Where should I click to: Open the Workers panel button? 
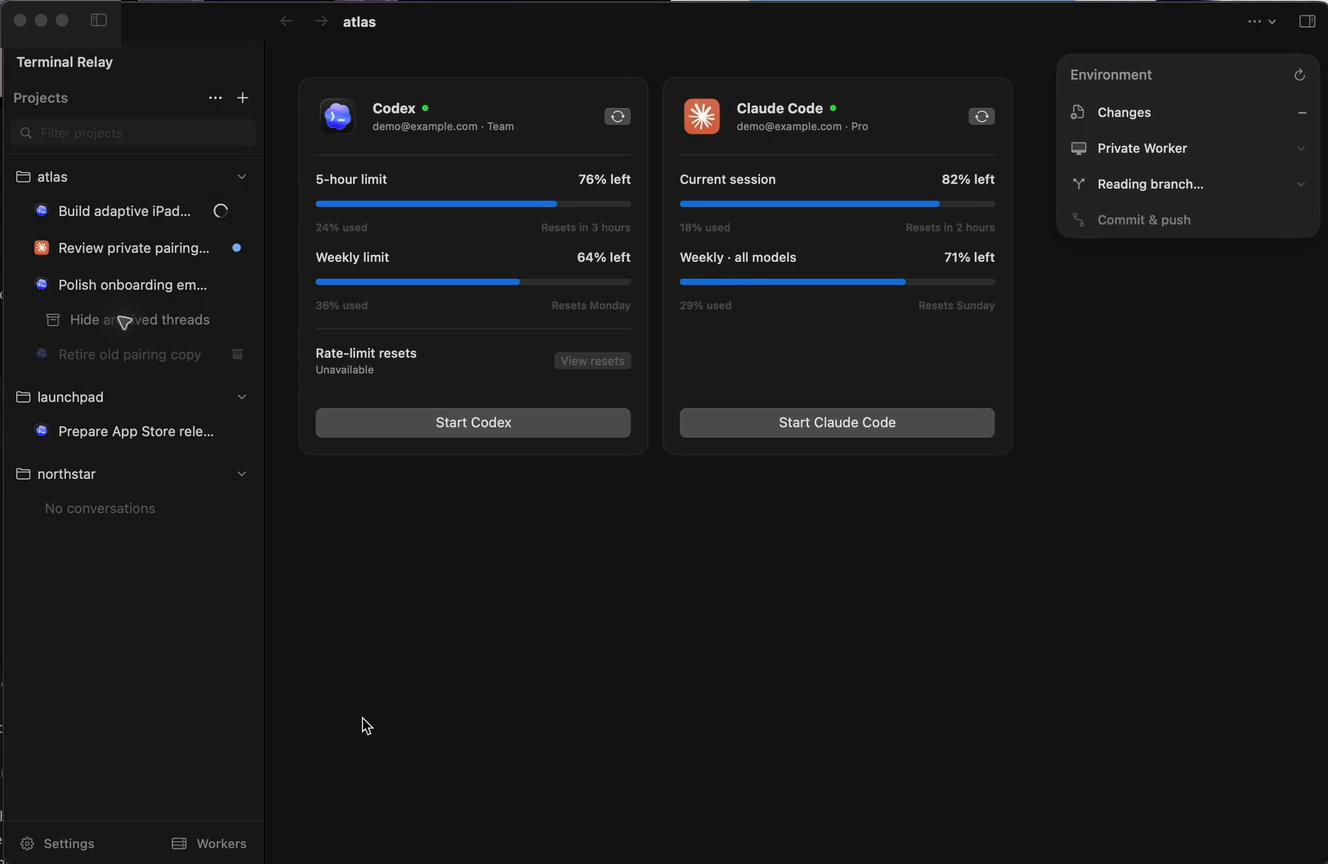(x=209, y=844)
